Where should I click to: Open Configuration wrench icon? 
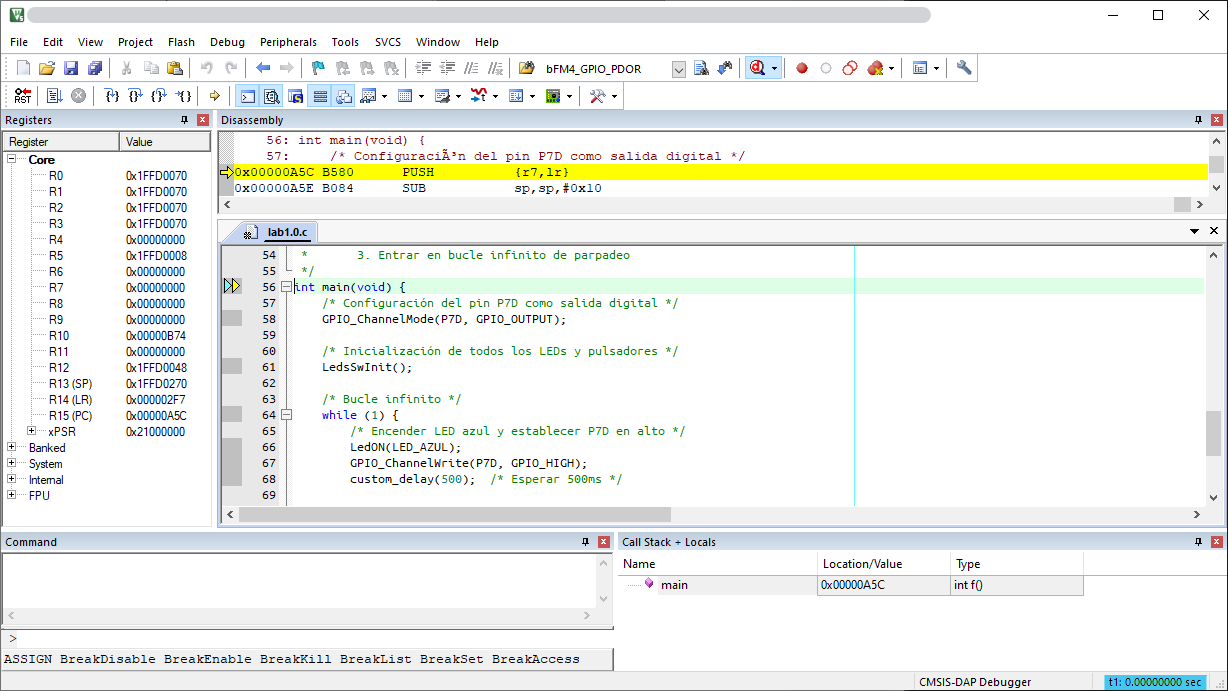tap(963, 69)
